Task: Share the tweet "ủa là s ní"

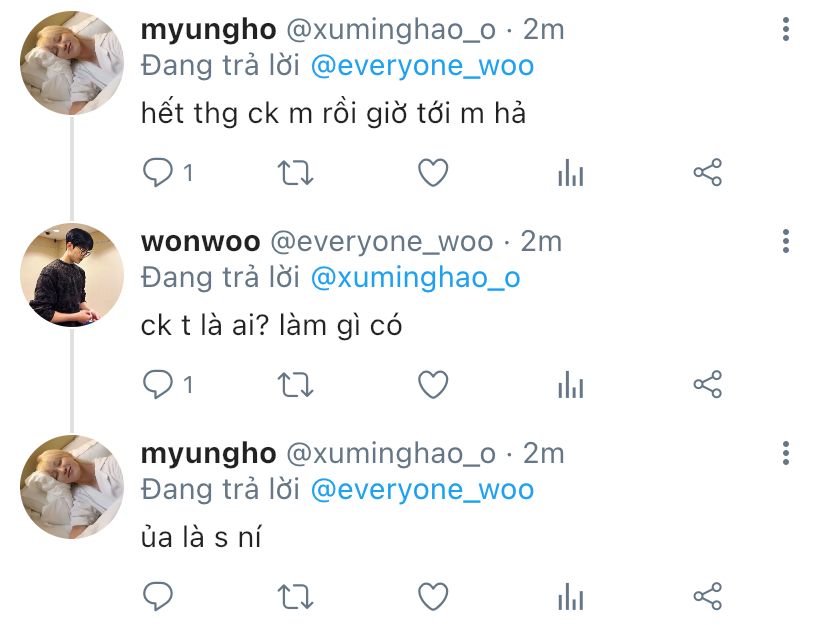Action: coord(708,596)
